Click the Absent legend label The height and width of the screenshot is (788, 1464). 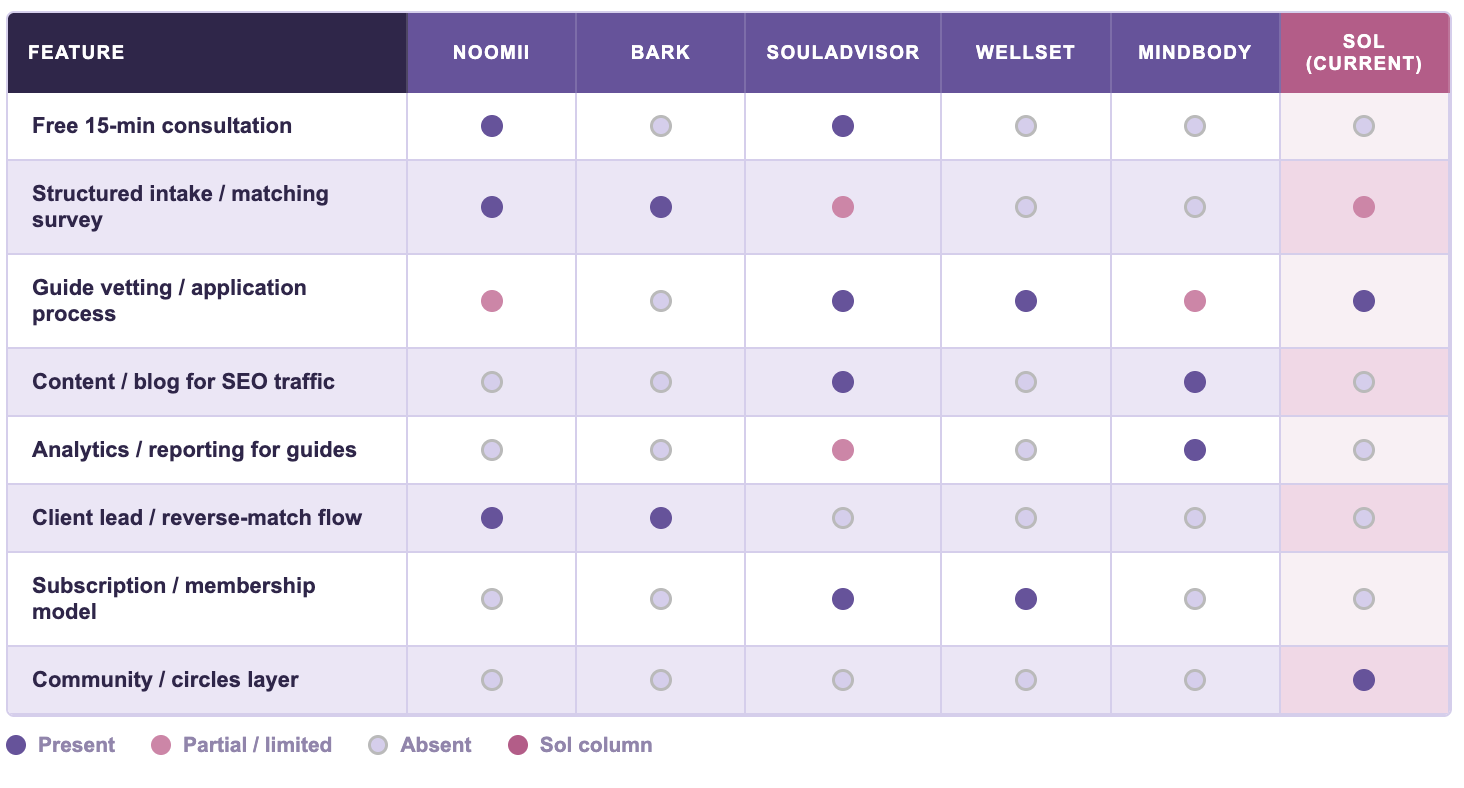436,745
